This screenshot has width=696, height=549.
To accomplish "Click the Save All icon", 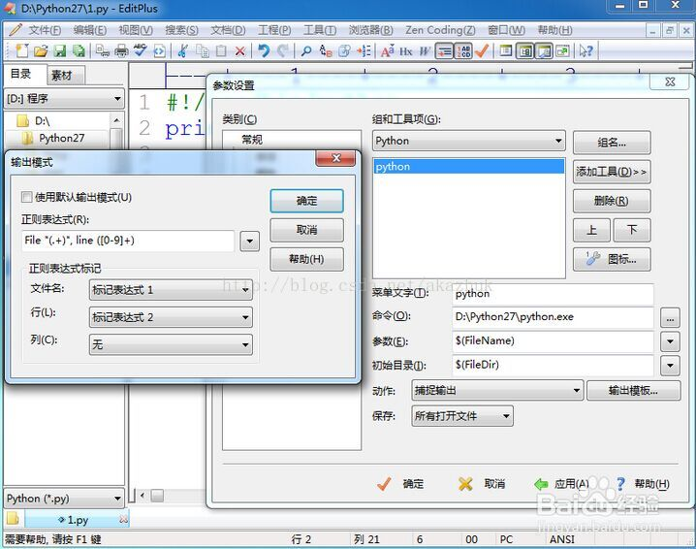I will [x=79, y=51].
